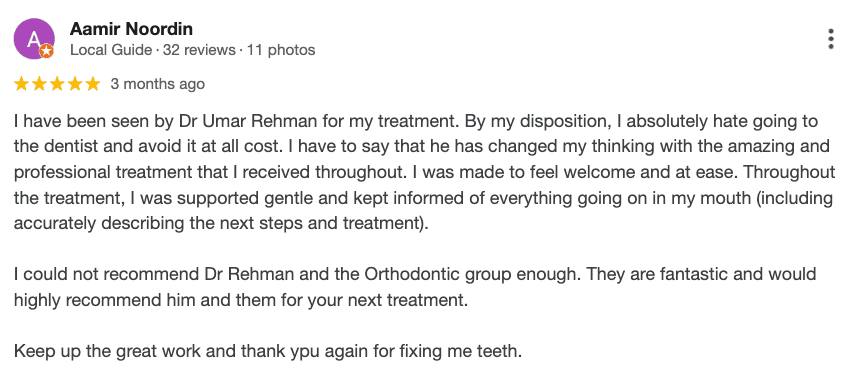
Task: Click the '3 months ago' timestamp
Action: tap(157, 84)
